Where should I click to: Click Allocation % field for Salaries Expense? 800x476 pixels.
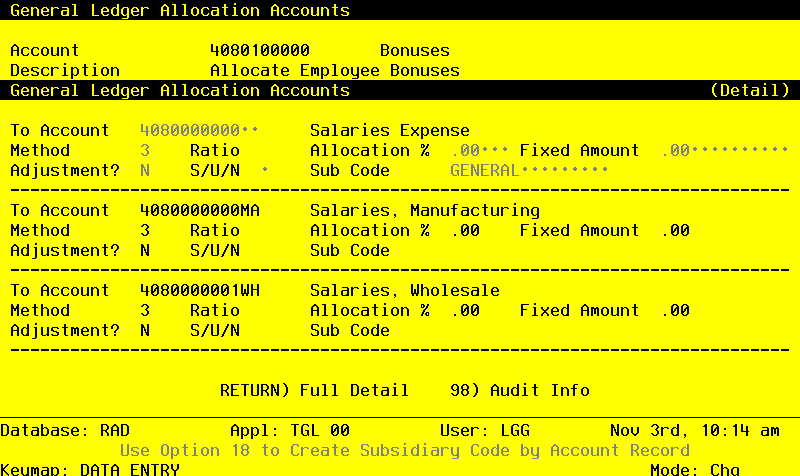[x=480, y=151]
